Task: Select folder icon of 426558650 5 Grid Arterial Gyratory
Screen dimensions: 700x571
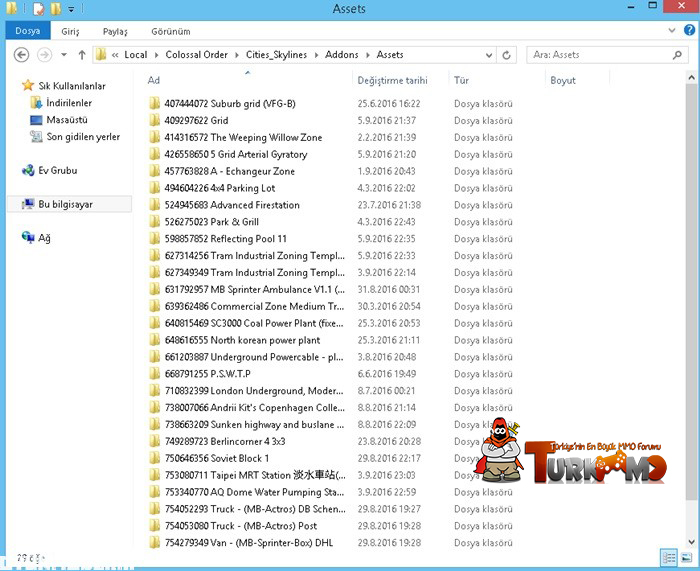Action: (154, 154)
